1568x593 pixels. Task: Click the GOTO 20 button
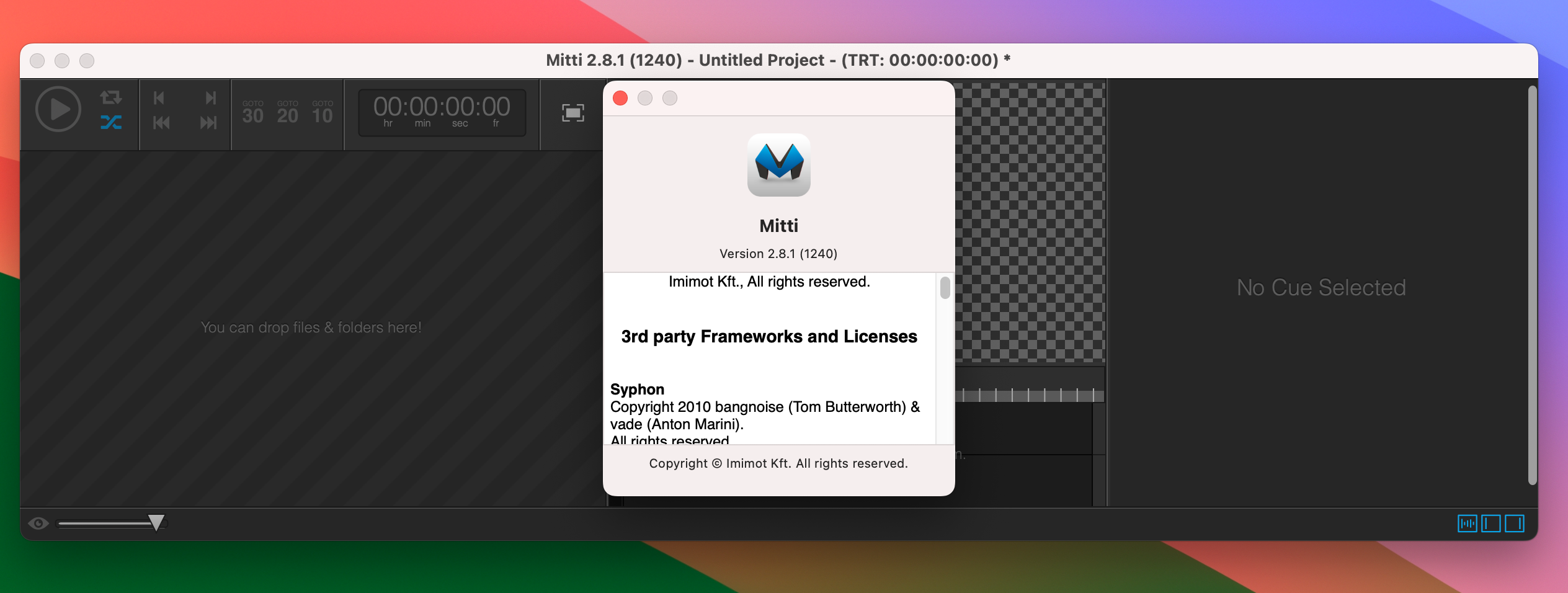[x=287, y=110]
